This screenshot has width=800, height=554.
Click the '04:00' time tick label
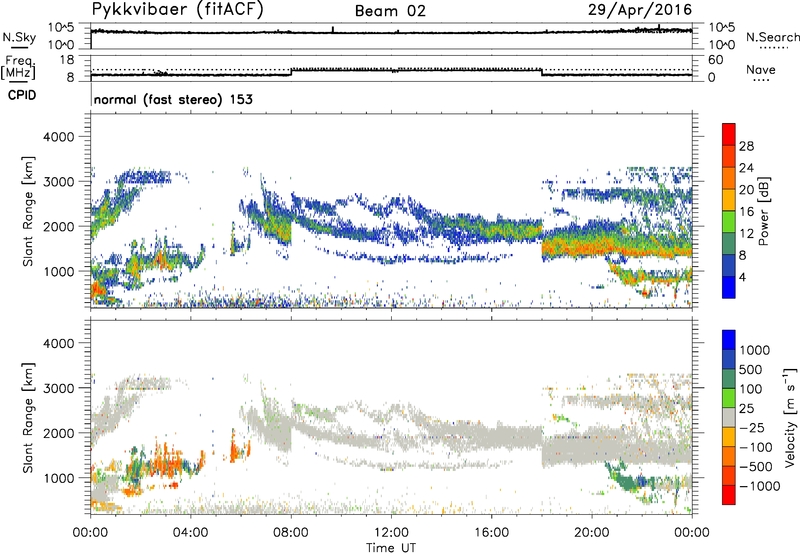[x=190, y=533]
